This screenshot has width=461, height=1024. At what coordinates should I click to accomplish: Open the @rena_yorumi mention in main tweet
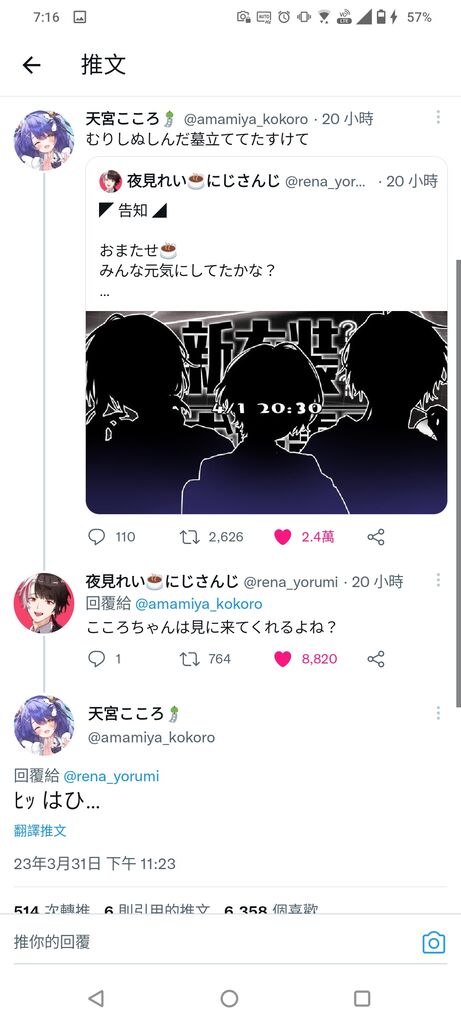pos(111,776)
